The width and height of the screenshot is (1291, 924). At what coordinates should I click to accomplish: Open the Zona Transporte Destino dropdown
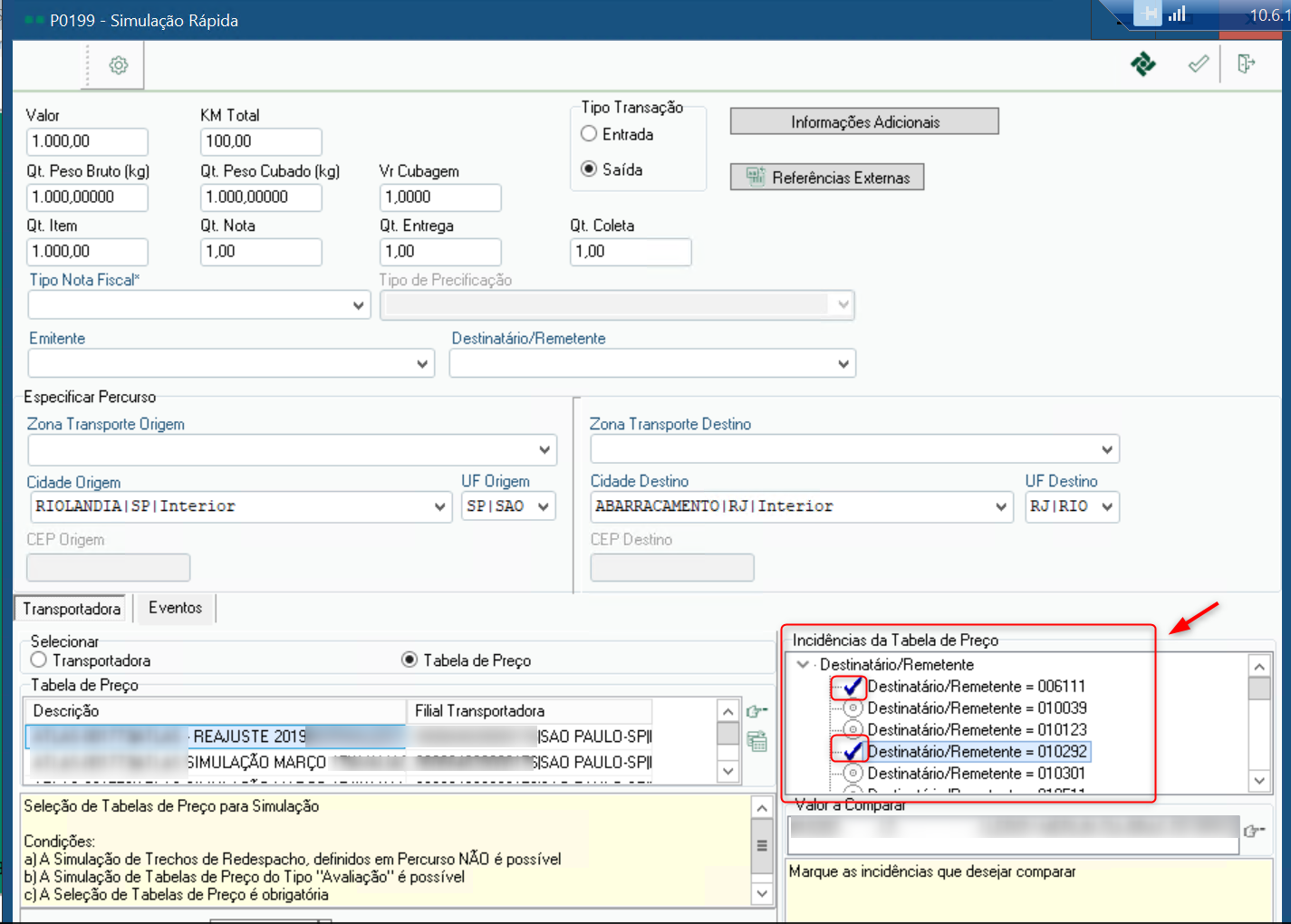click(1107, 449)
